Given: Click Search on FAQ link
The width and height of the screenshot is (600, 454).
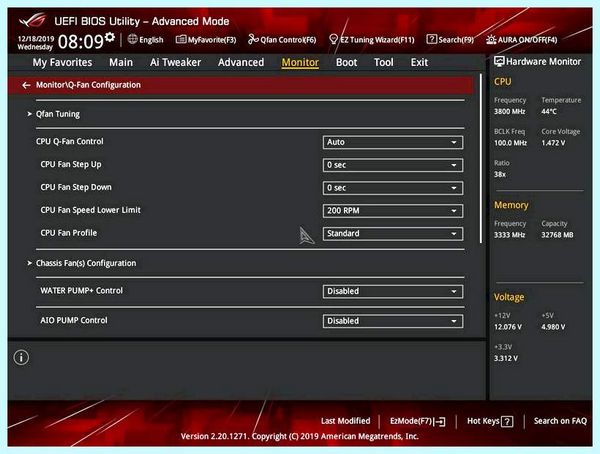Looking at the screenshot, I should point(560,421).
